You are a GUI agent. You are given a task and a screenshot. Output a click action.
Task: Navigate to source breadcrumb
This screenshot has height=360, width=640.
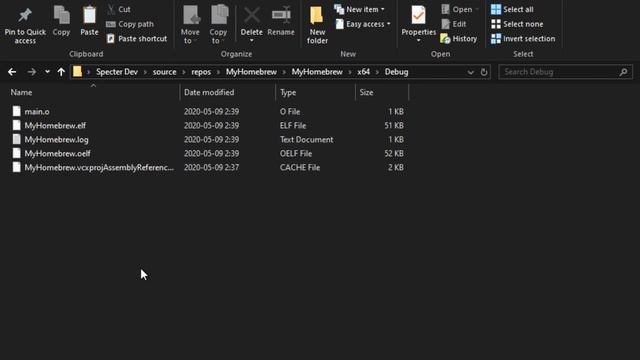(x=164, y=72)
